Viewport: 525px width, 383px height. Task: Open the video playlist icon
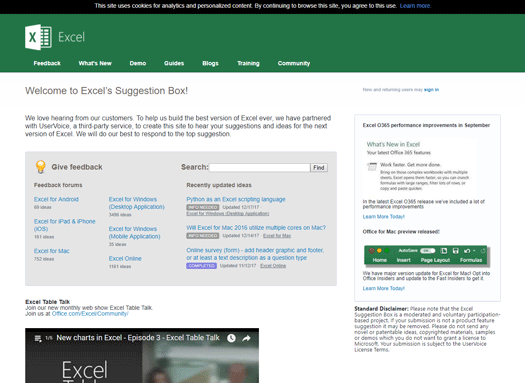38,338
